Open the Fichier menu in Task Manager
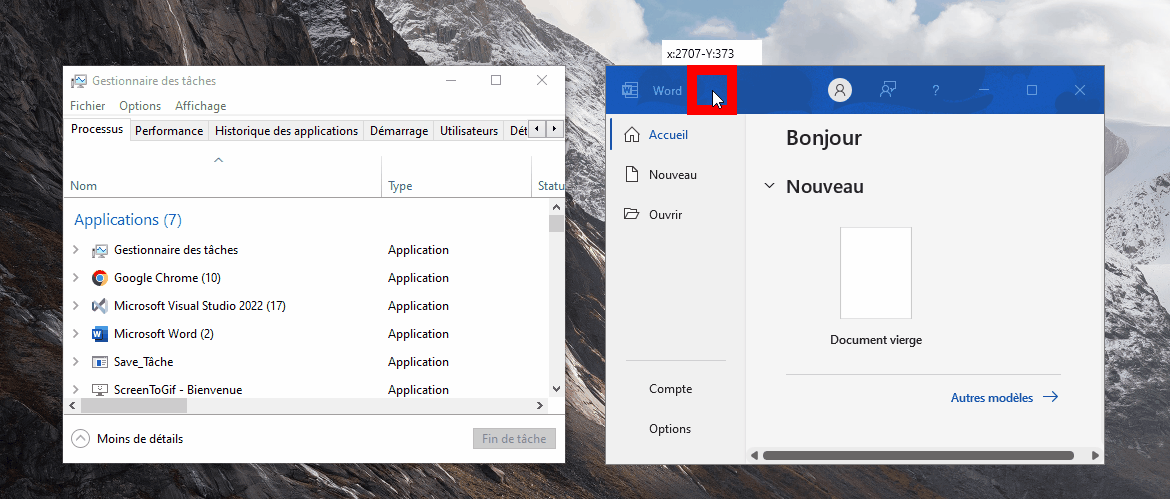The image size is (1170, 499). click(x=87, y=106)
